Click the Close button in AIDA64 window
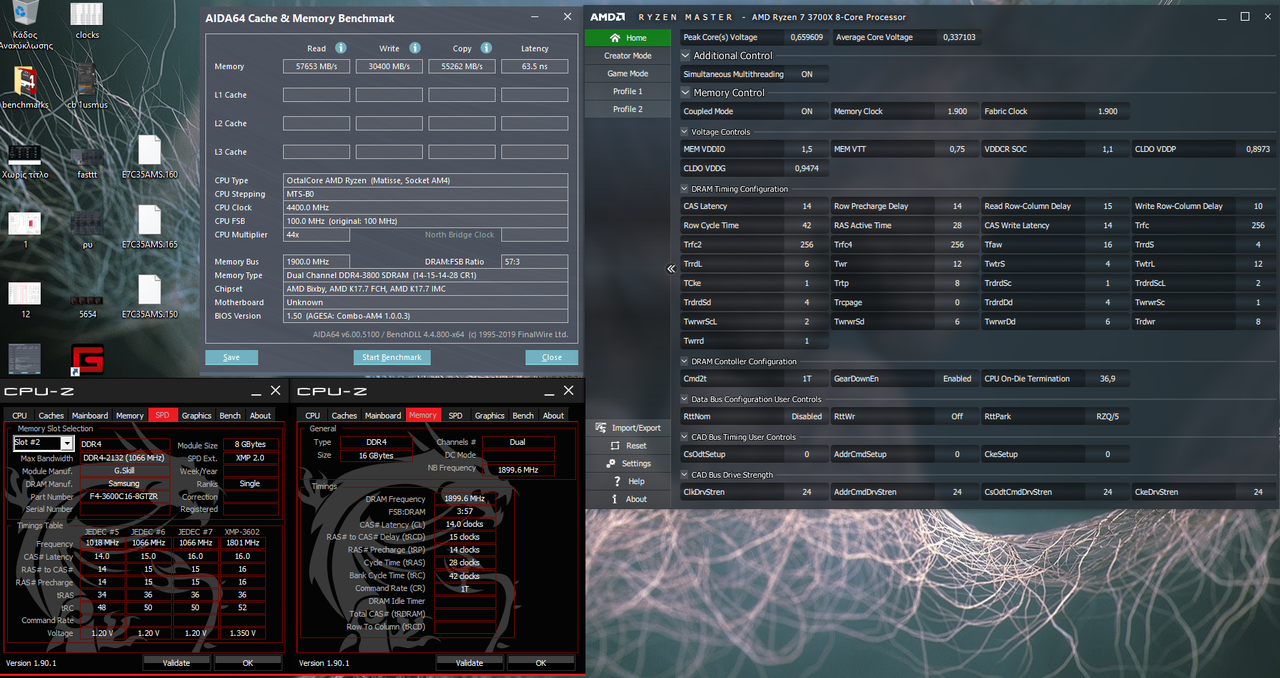Image resolution: width=1280 pixels, height=678 pixels. (552, 357)
